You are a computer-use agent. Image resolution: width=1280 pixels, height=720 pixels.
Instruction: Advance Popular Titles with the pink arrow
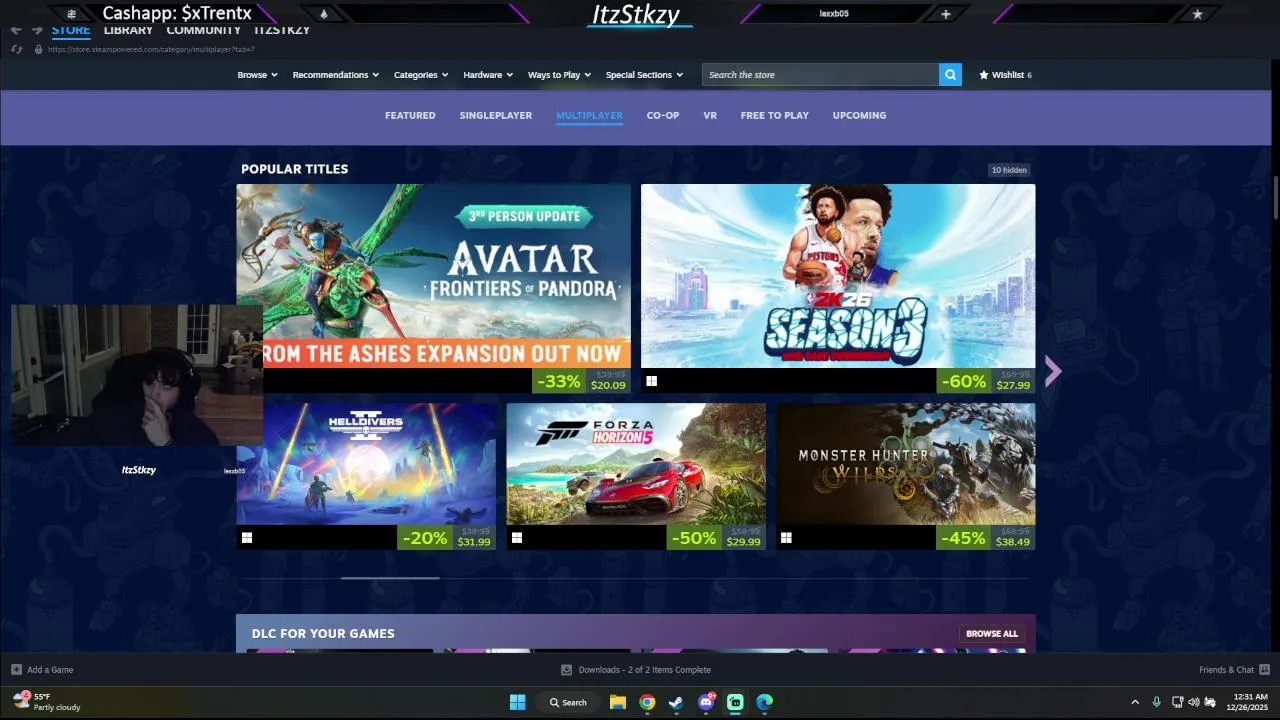1052,371
